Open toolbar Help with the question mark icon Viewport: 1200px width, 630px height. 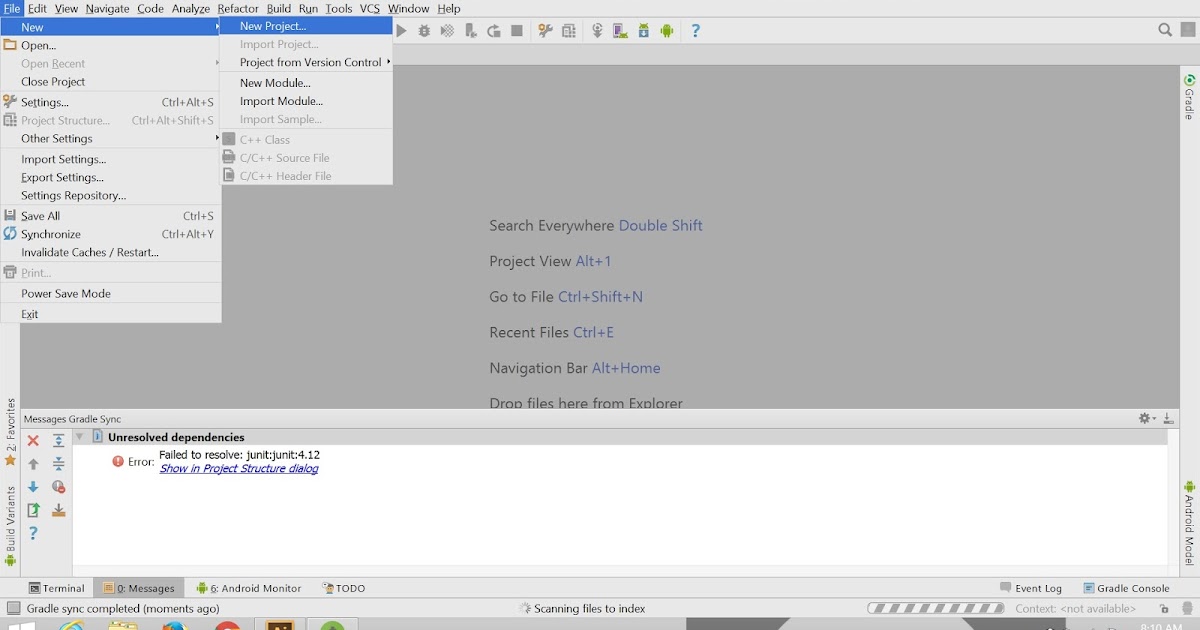(694, 31)
